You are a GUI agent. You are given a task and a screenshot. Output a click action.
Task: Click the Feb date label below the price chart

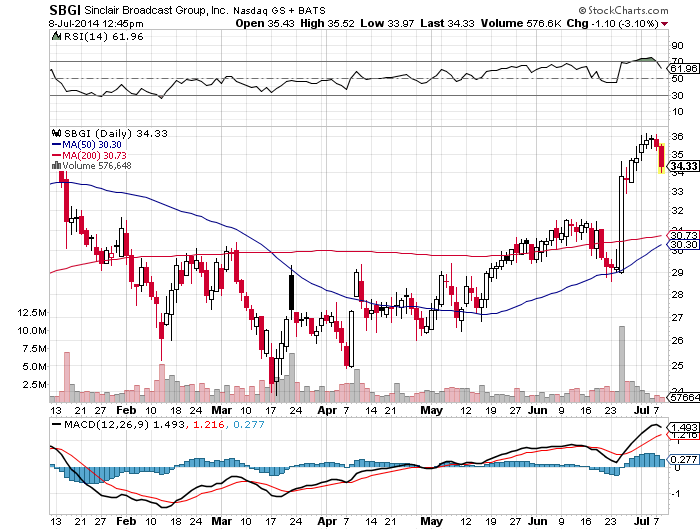tap(126, 410)
